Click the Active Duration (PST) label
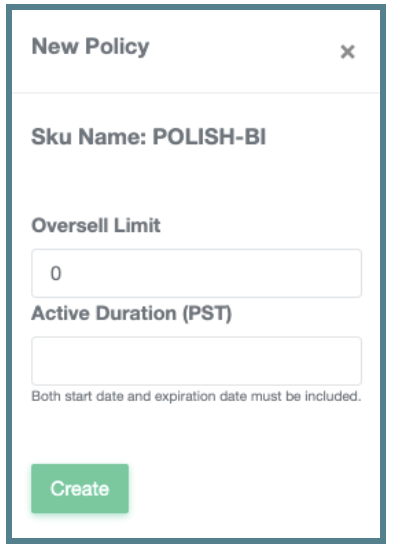The image size is (396, 550). coord(132,313)
